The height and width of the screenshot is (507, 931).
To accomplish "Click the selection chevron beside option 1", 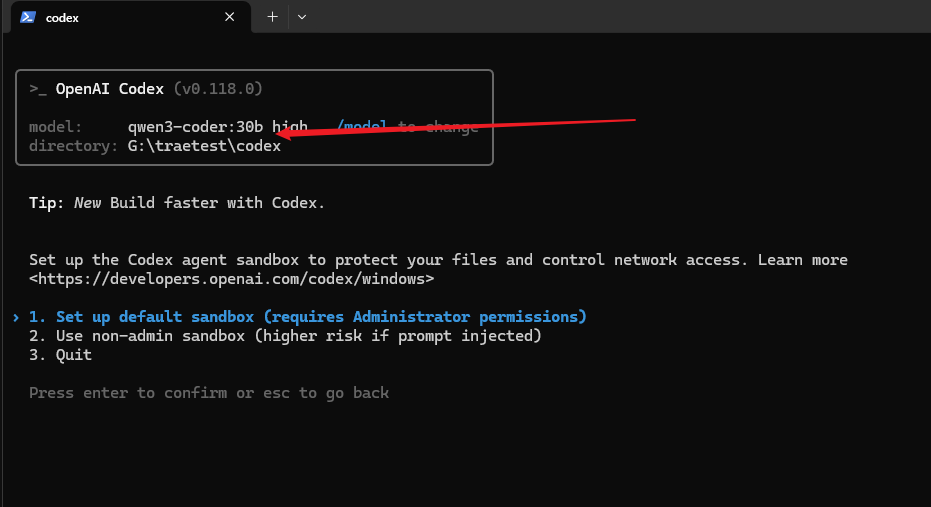I will [16, 318].
